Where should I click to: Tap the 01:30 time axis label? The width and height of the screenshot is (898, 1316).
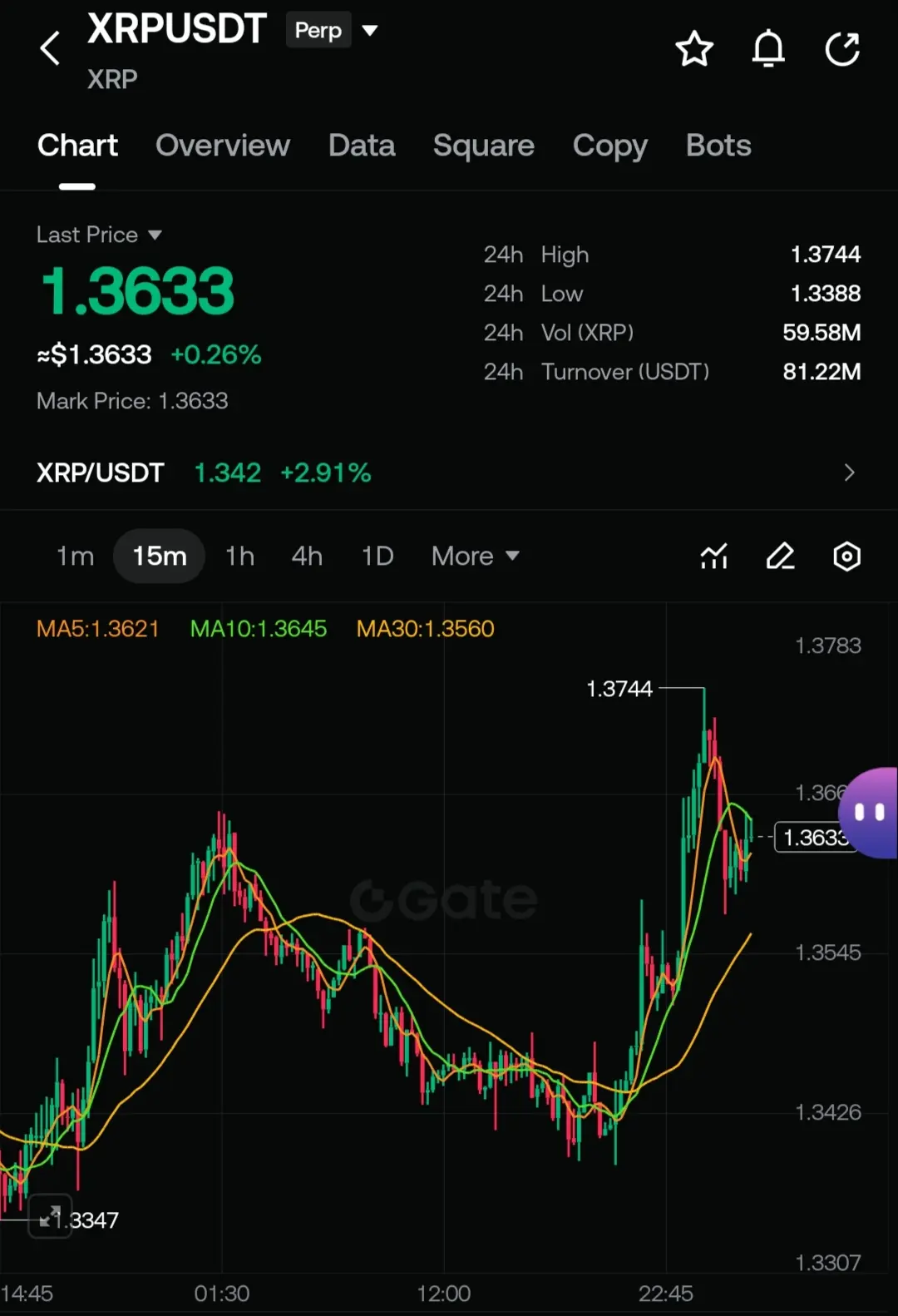click(222, 1294)
